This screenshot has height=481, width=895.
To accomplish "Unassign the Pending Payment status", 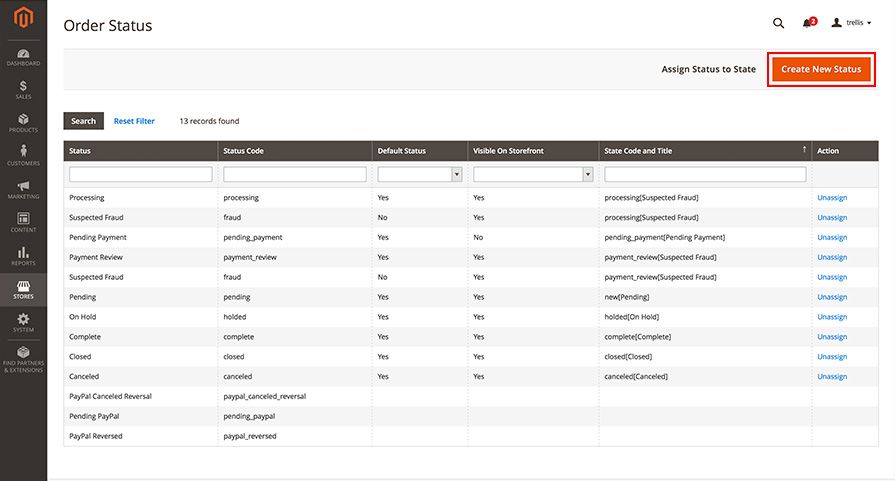I will (x=832, y=237).
